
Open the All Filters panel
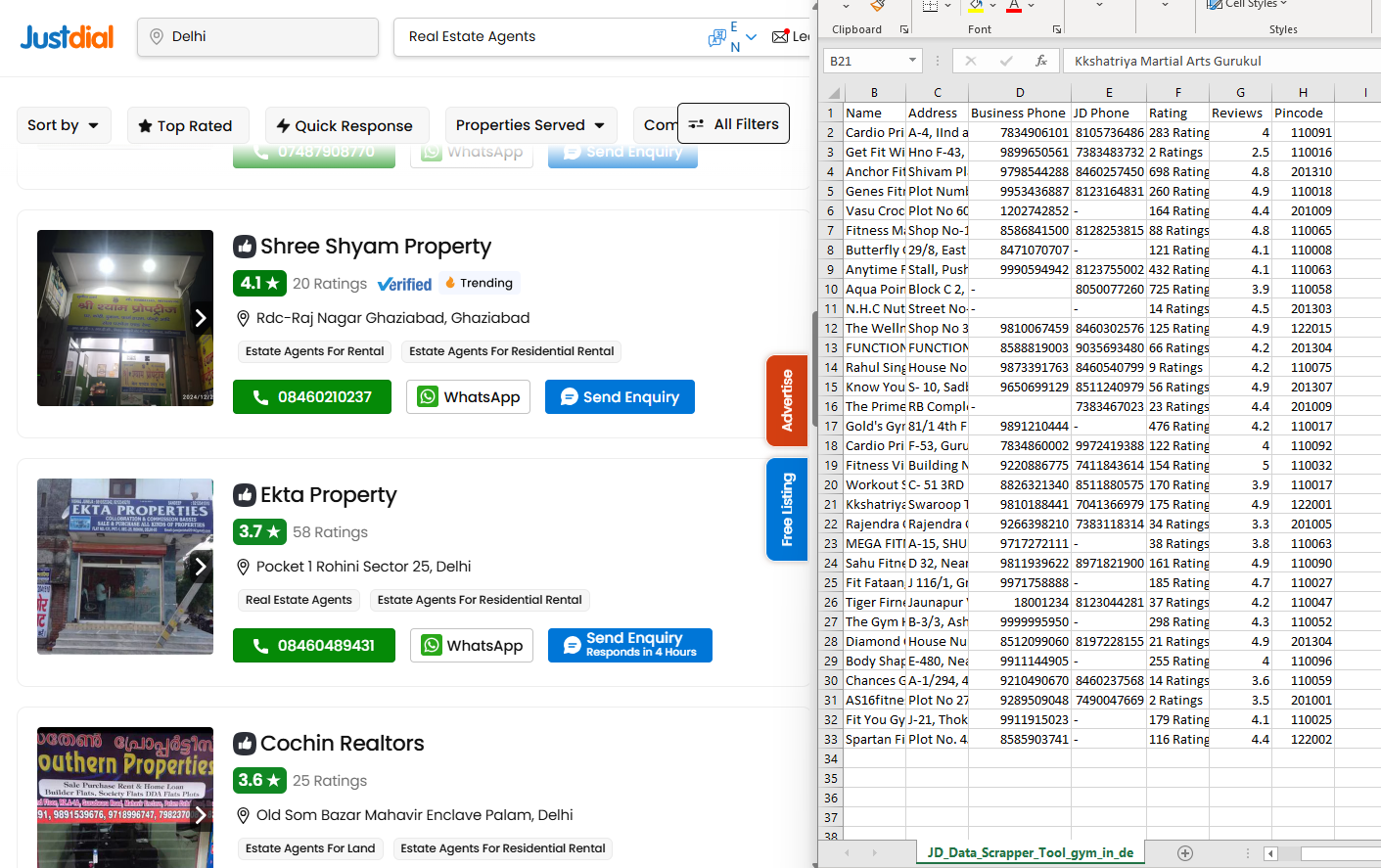733,124
